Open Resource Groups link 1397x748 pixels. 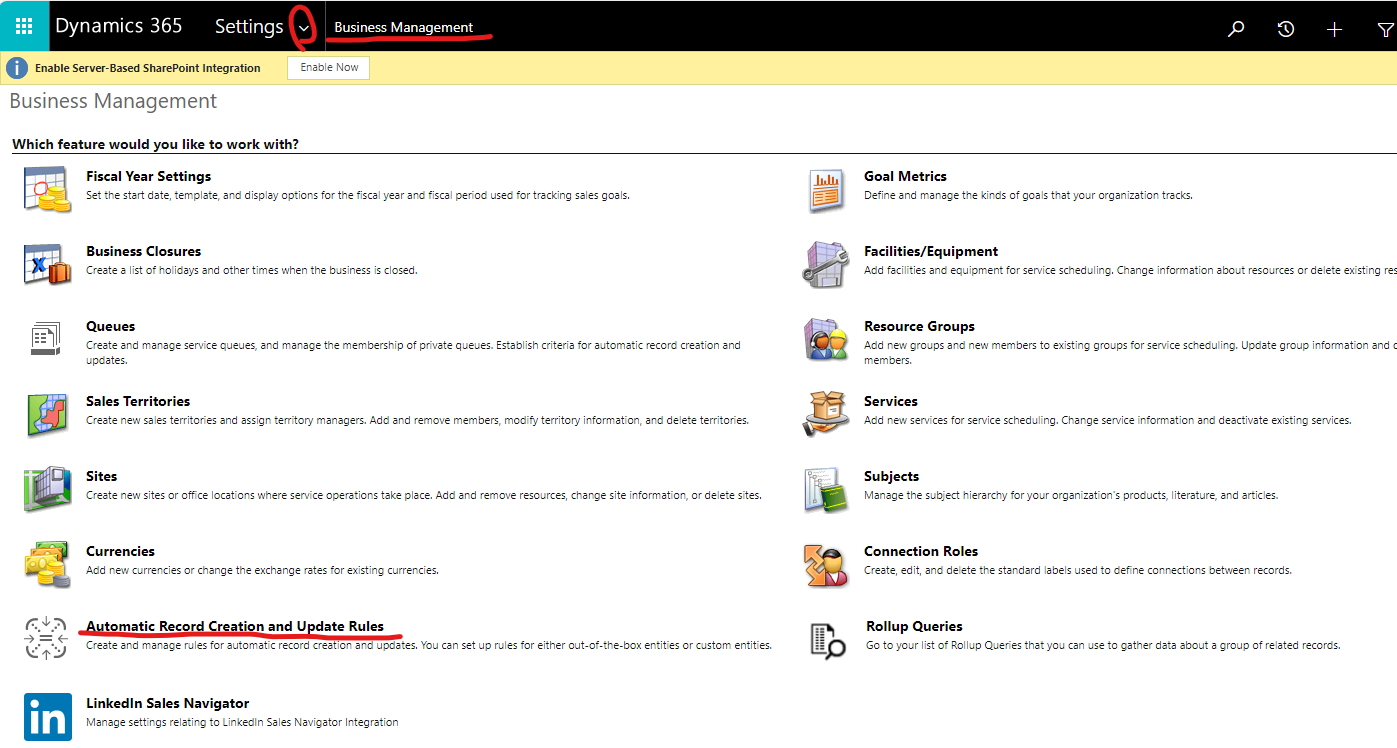(x=919, y=326)
